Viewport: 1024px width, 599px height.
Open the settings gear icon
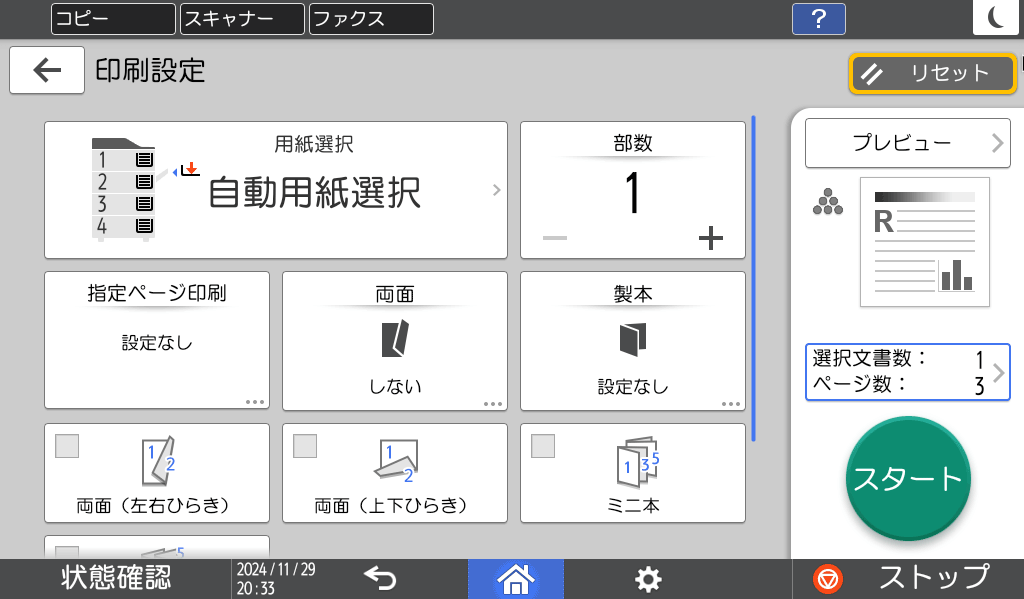[x=647, y=578]
